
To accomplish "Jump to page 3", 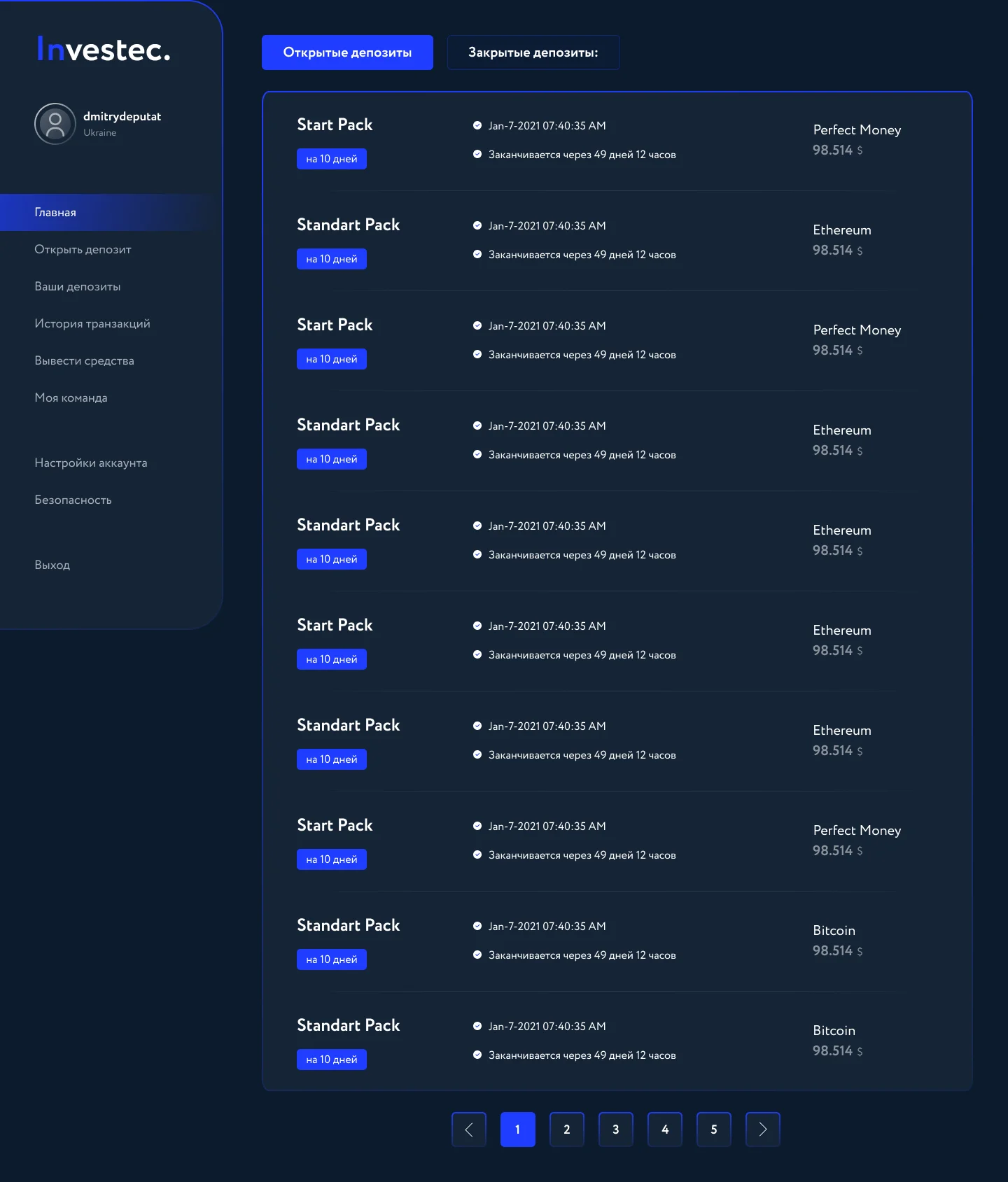I will 615,1129.
